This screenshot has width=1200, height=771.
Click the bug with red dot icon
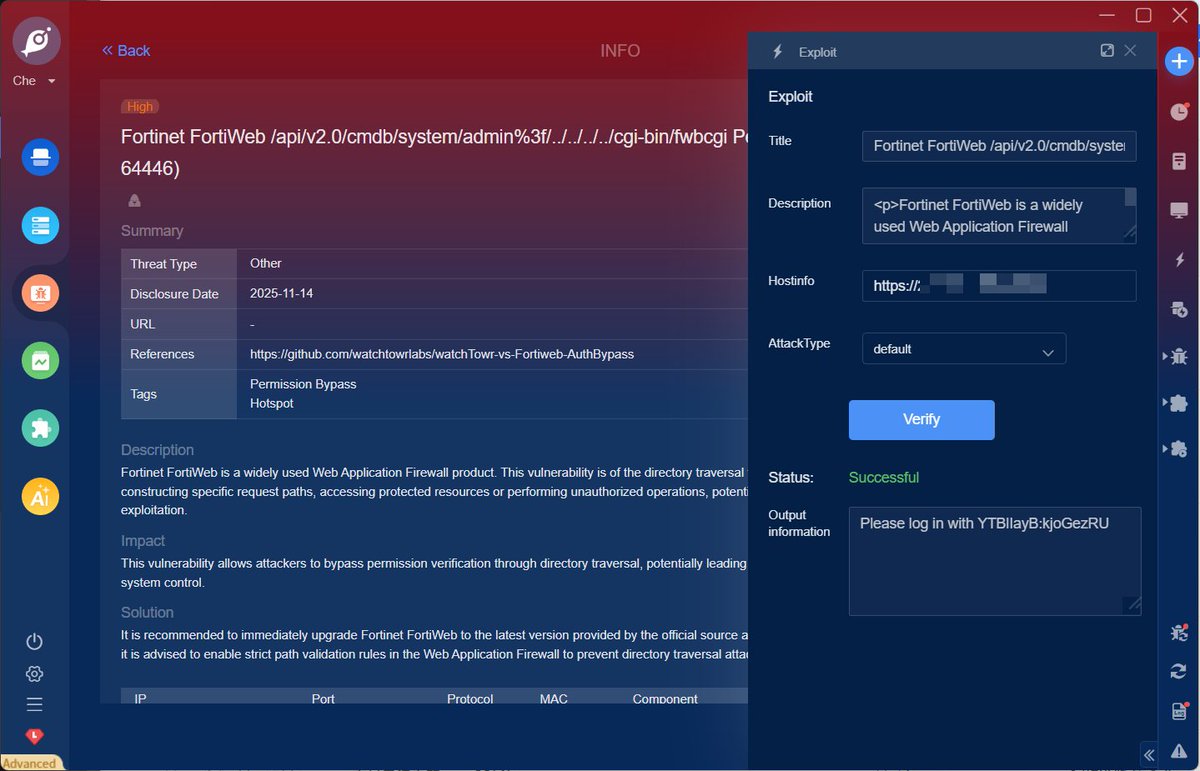pyautogui.click(x=1180, y=633)
